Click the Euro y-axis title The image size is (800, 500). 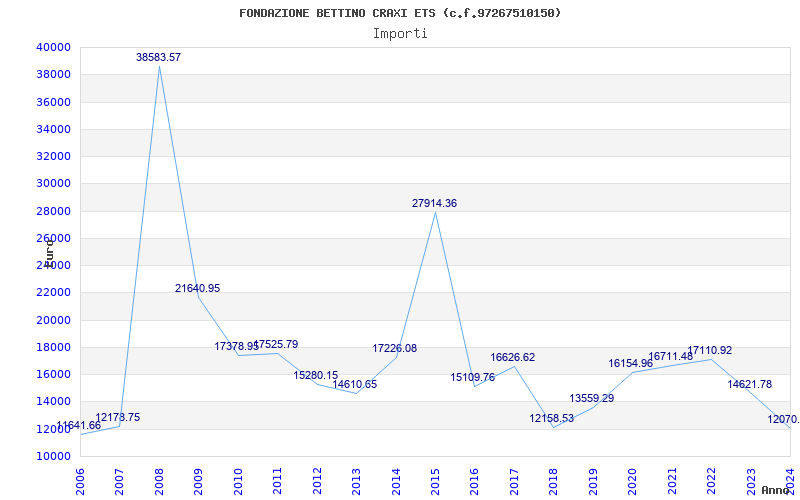click(49, 254)
